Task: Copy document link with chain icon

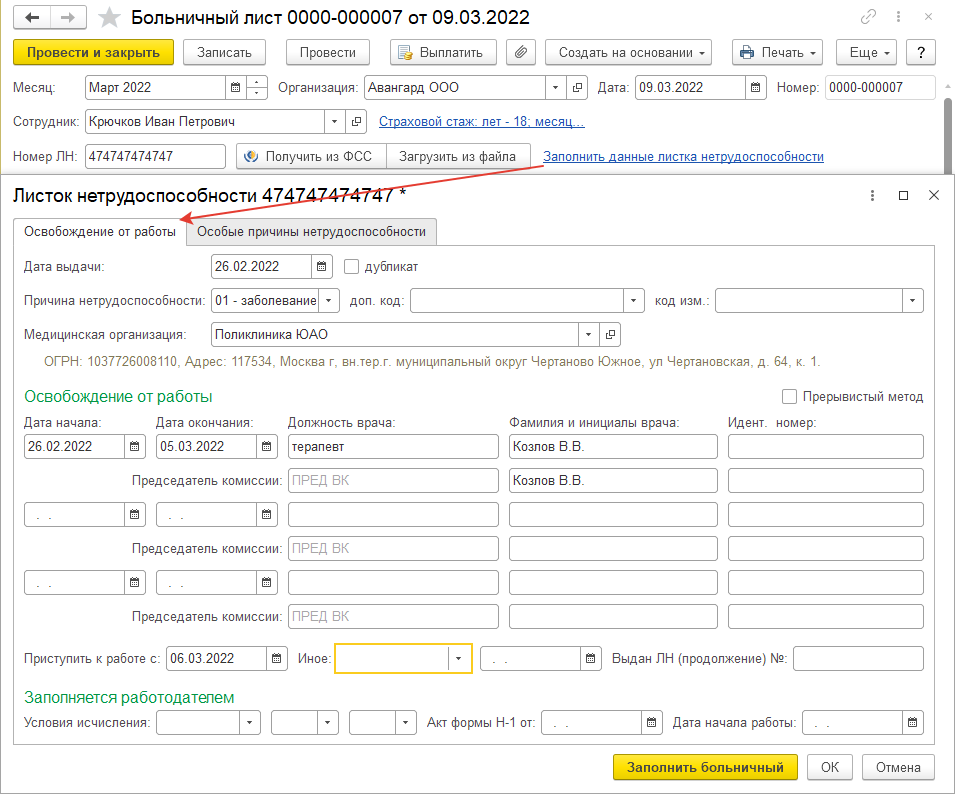Action: click(x=868, y=17)
